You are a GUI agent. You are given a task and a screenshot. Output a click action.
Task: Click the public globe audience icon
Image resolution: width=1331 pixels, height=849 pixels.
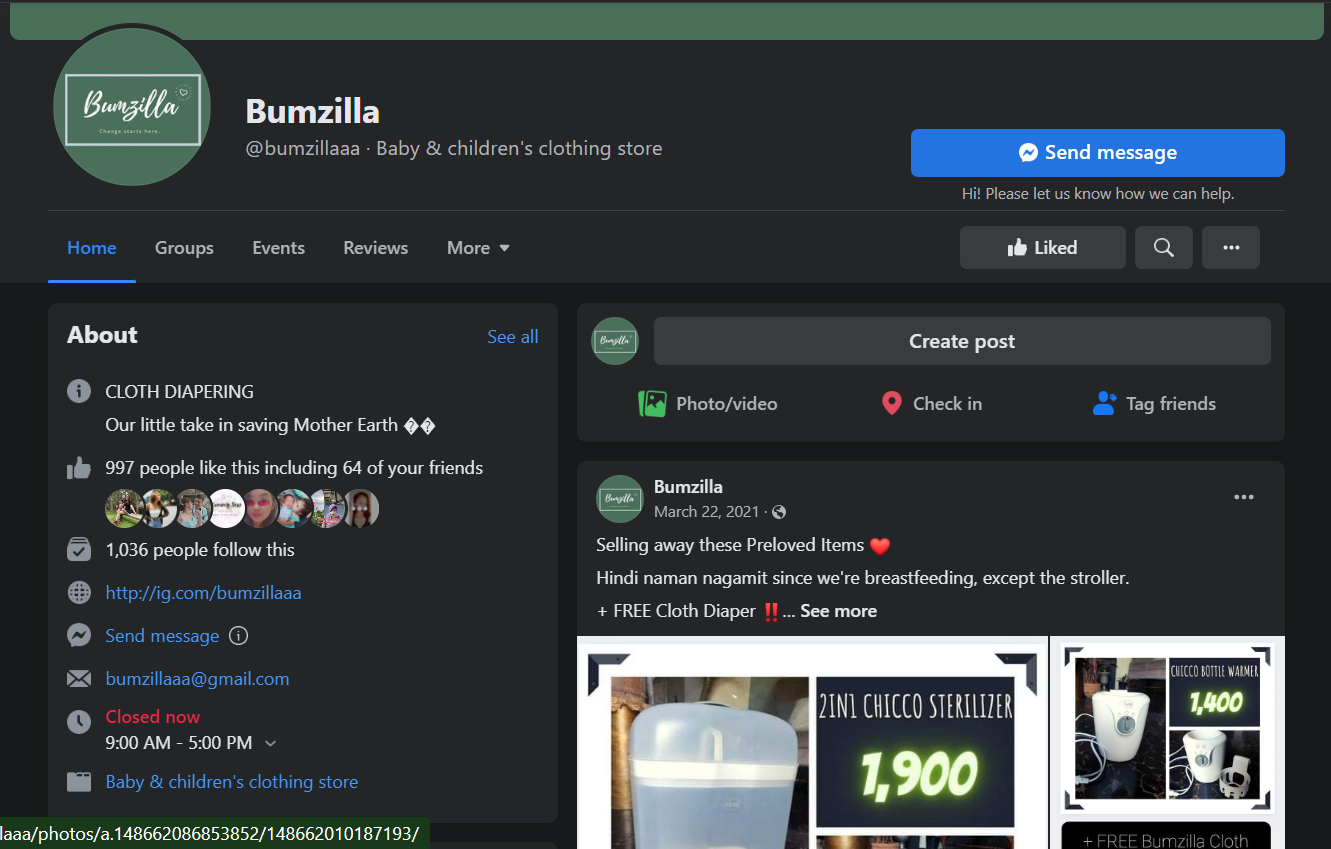pyautogui.click(x=779, y=512)
